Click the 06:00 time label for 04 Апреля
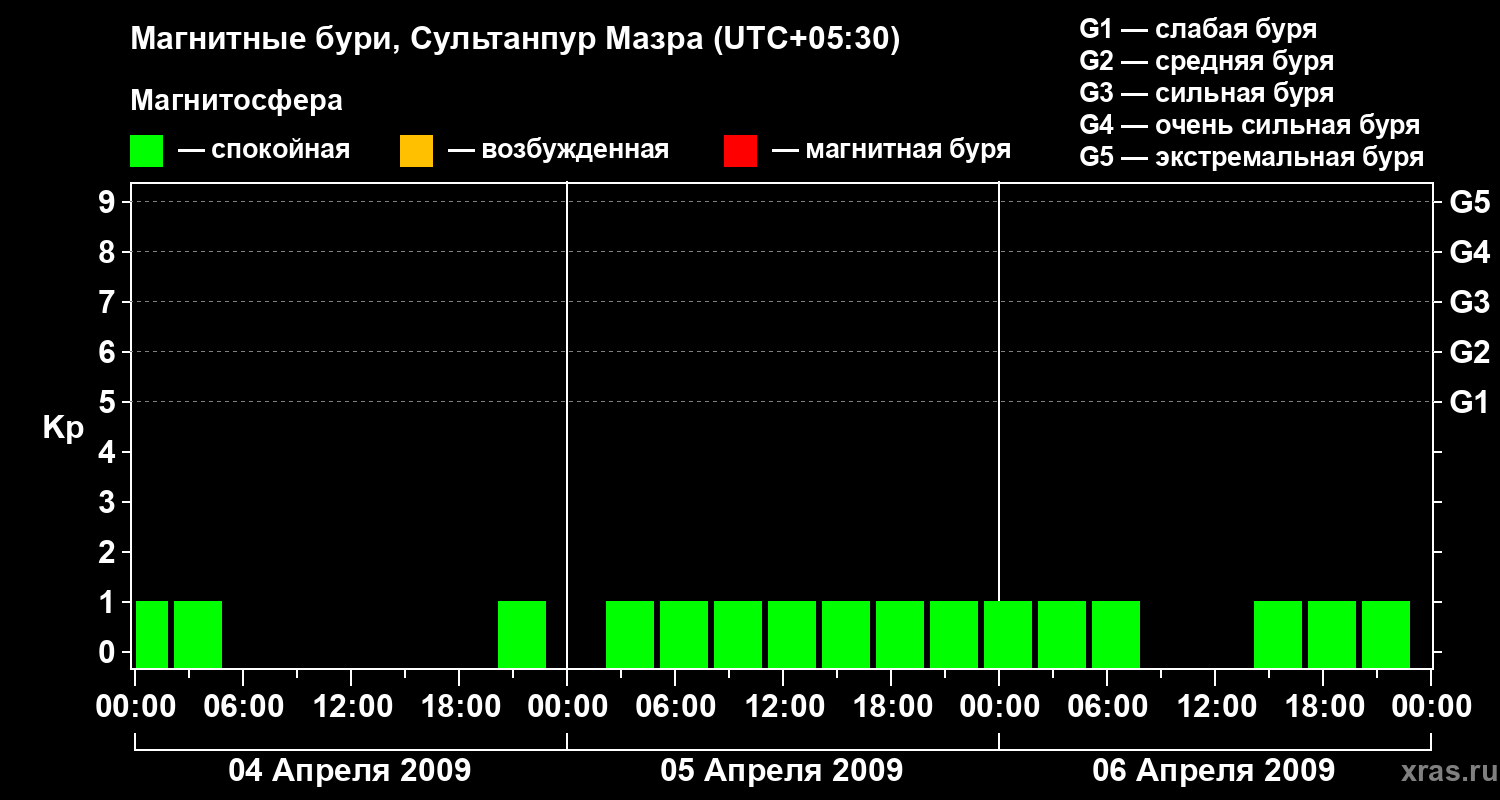Screen dimensions: 1500x800 242,707
